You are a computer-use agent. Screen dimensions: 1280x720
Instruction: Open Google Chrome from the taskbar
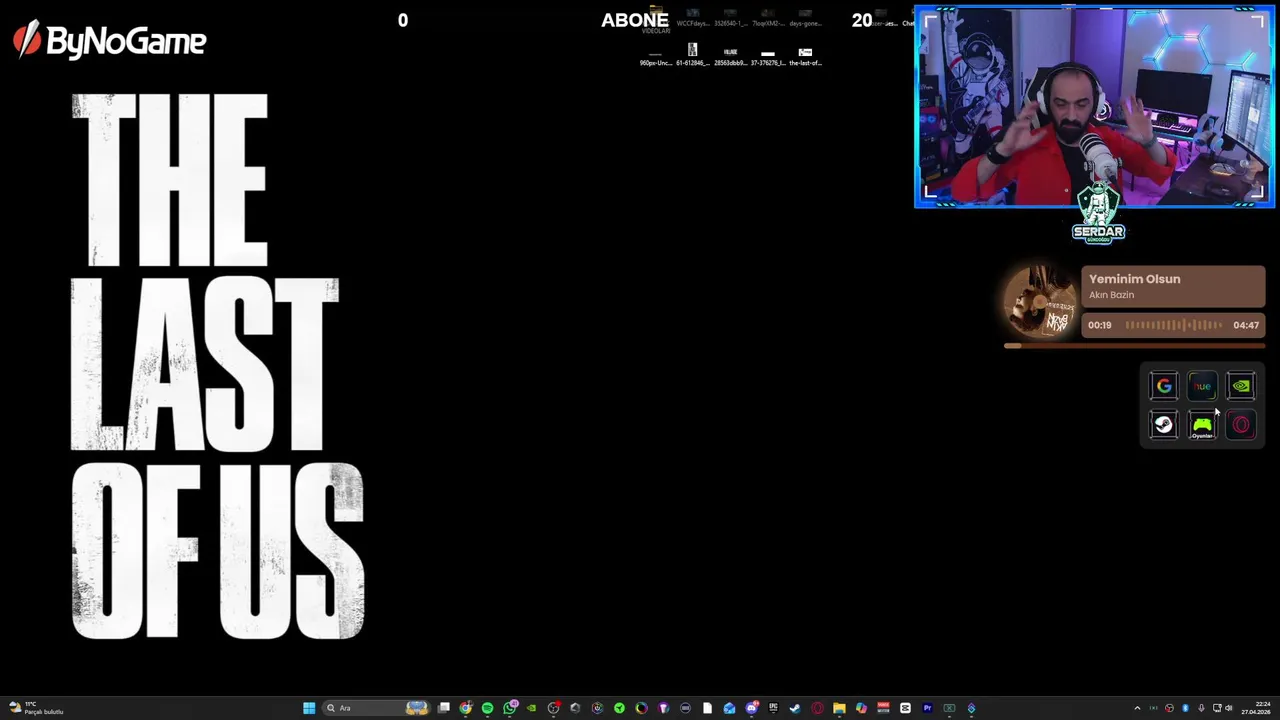click(x=466, y=708)
